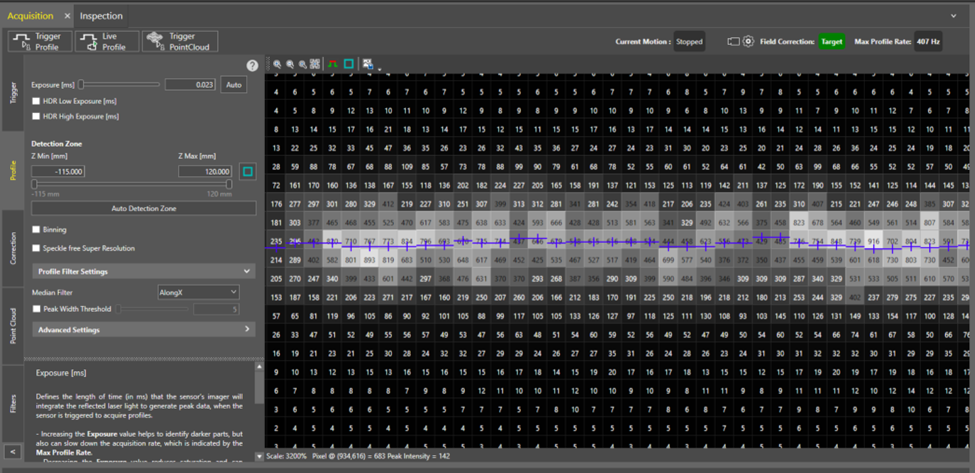Expand the Advanced Settings section
This screenshot has width=975, height=473.
click(247, 329)
